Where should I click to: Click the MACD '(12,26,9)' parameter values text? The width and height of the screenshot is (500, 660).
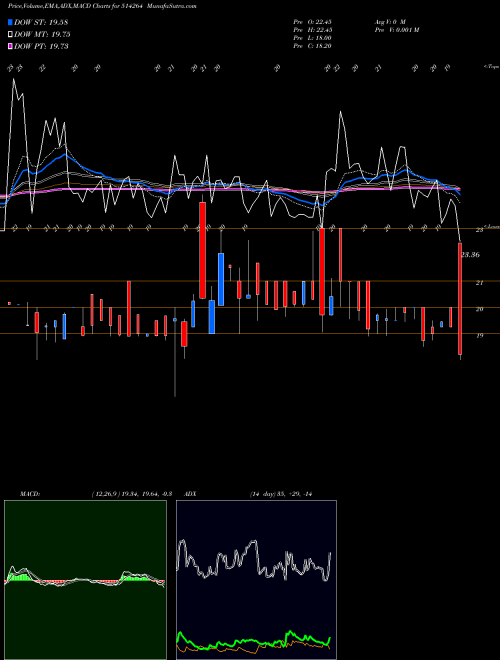[x=132, y=494]
